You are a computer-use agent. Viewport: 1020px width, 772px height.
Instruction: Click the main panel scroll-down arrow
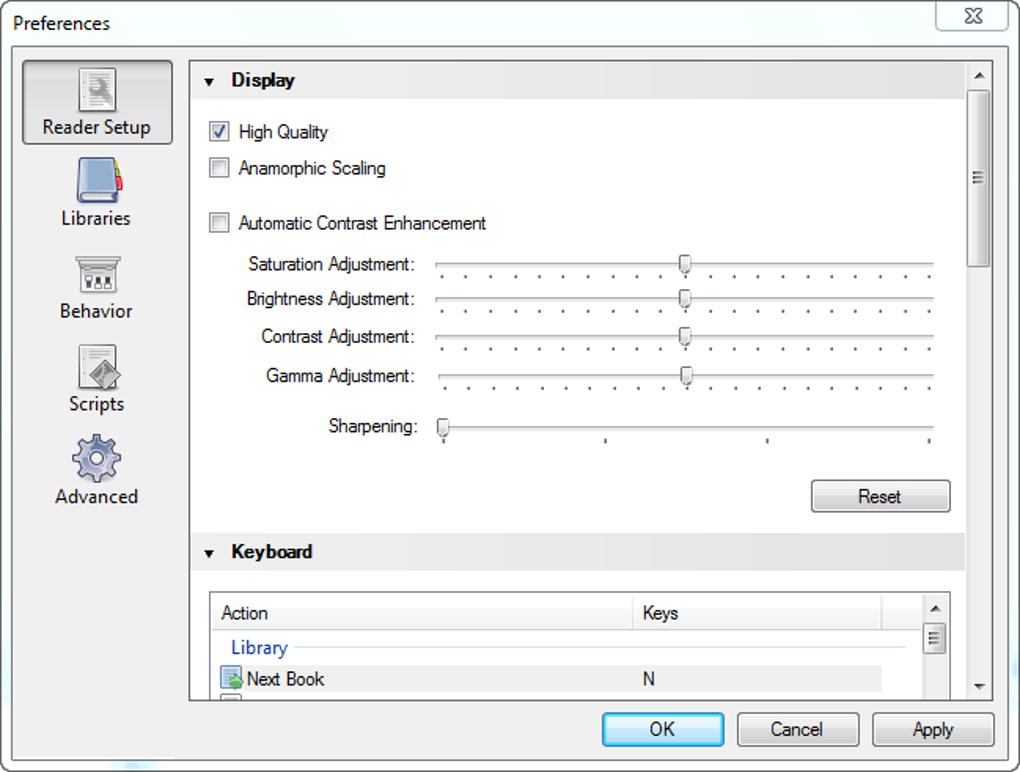[x=979, y=686]
